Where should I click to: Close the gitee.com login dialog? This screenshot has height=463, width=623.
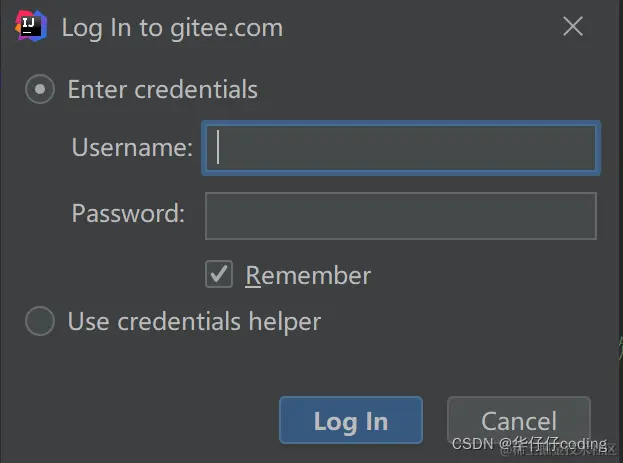(x=573, y=26)
